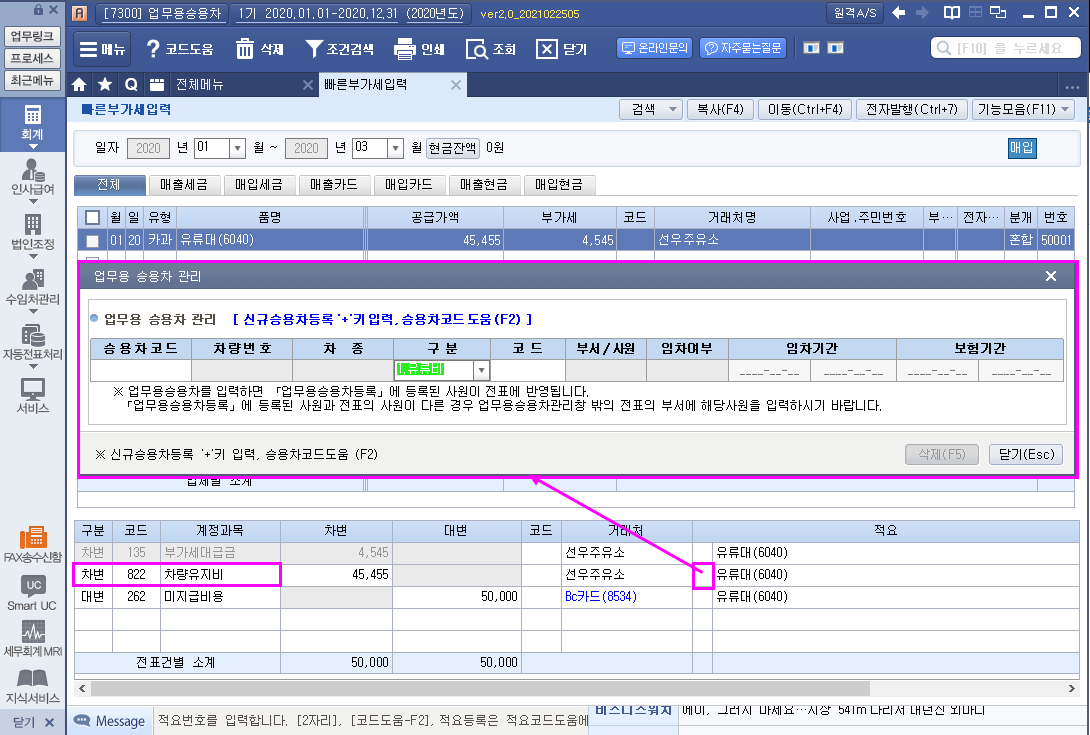The height and width of the screenshot is (735, 1090).
Task: Click the 전자발행(Ctrl+7) button
Action: [x=911, y=109]
